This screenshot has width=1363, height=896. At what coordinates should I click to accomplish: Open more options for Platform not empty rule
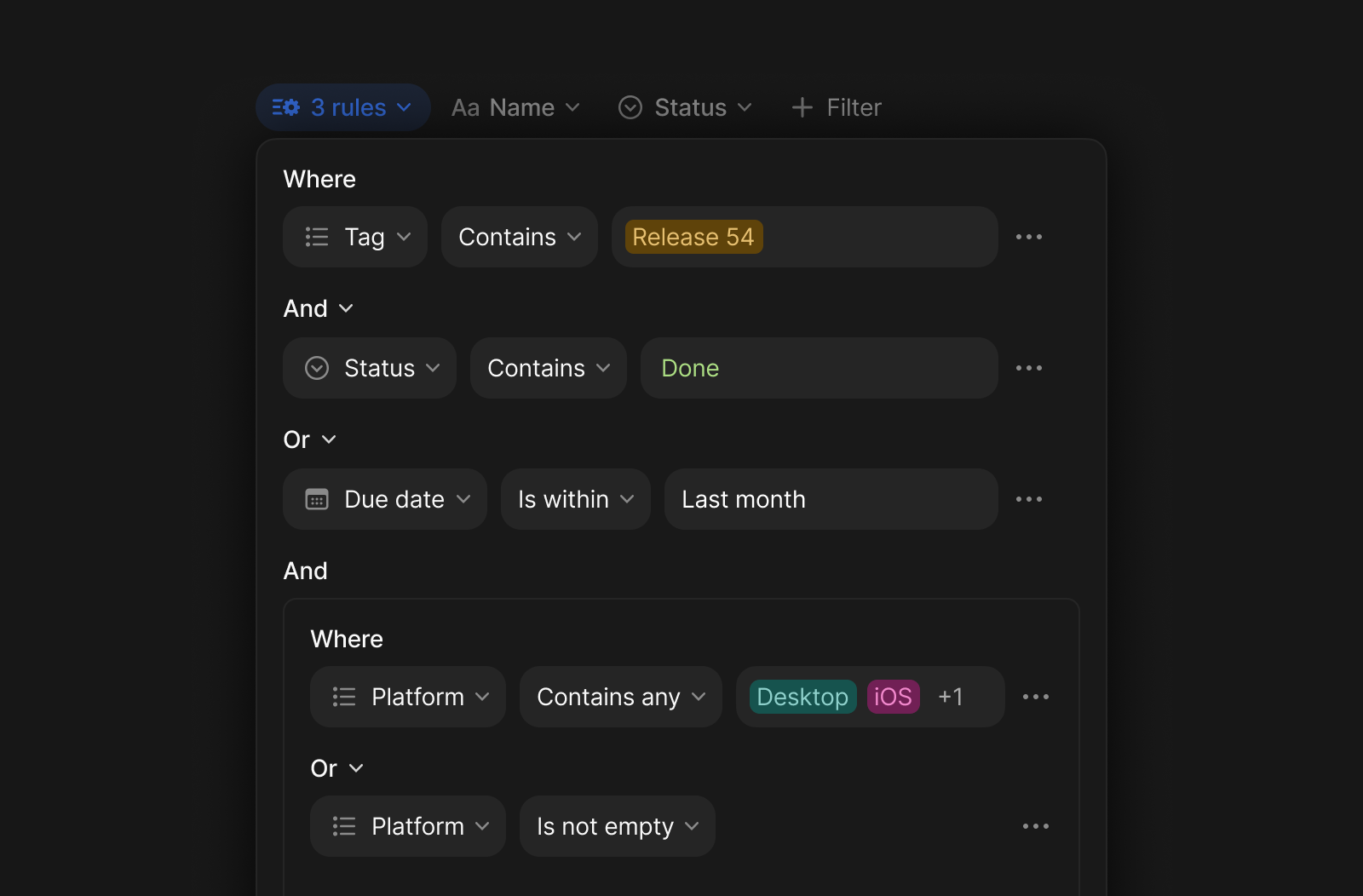tap(1035, 826)
